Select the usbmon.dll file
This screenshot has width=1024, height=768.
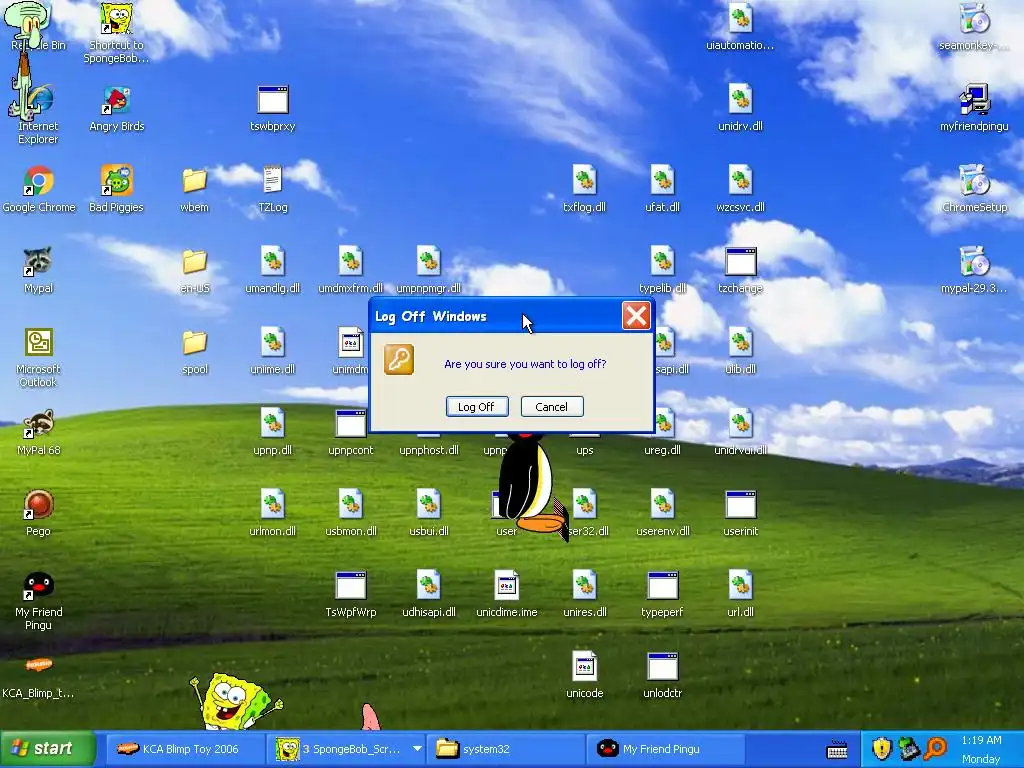point(351,513)
